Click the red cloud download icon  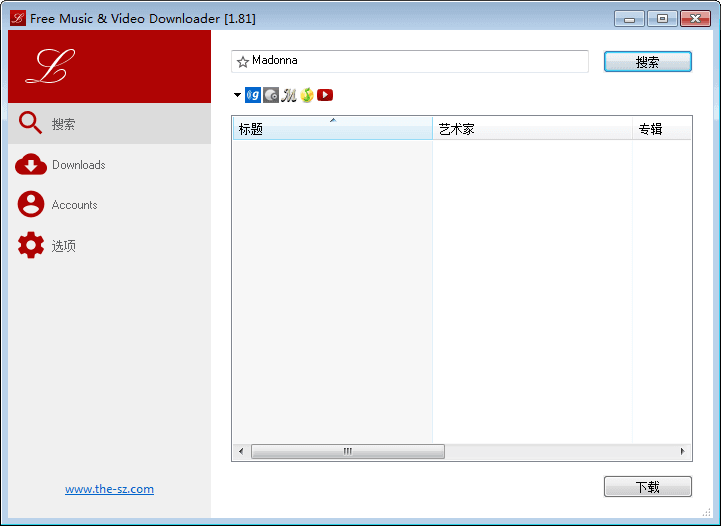point(31,164)
